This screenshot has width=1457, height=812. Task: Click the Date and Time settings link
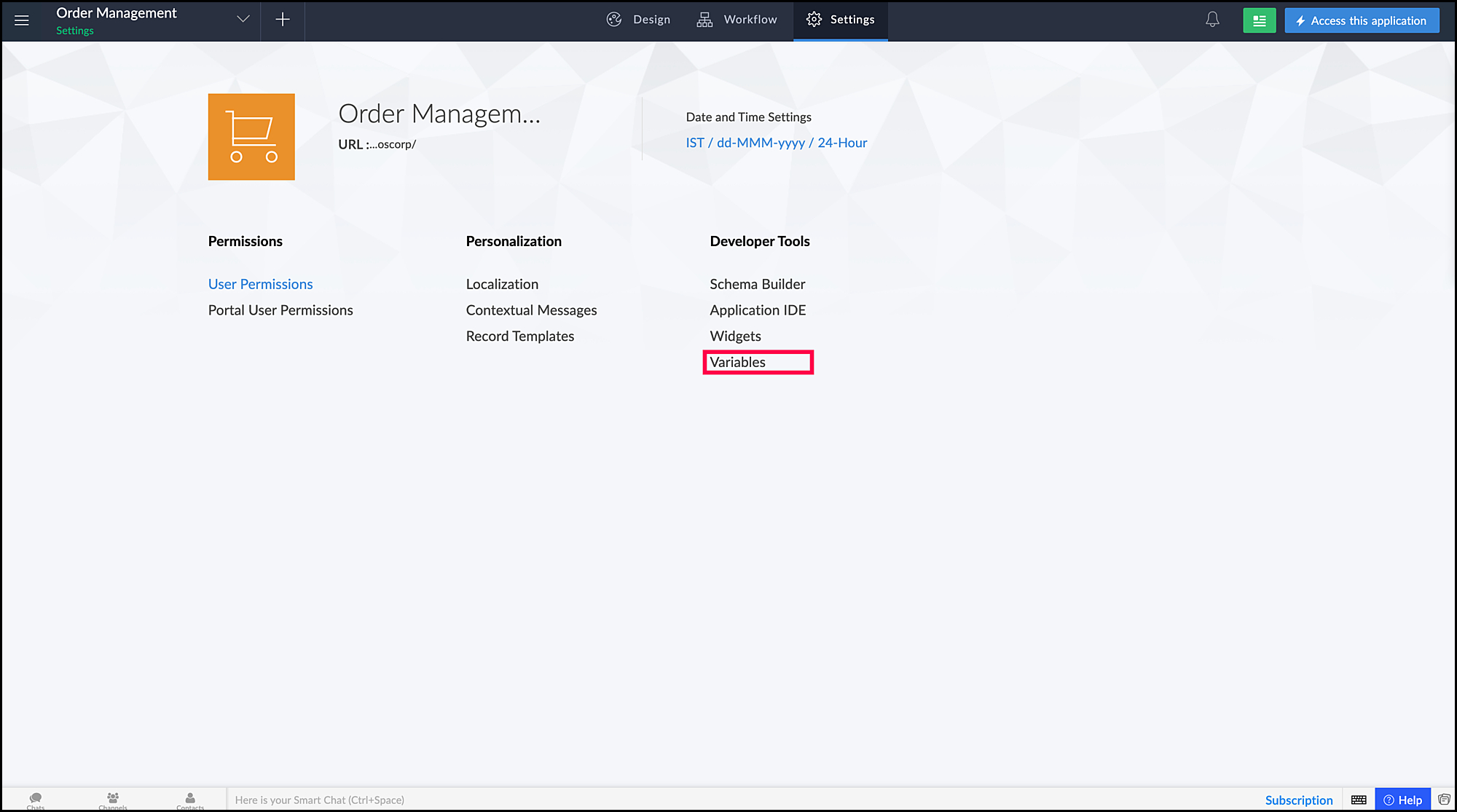tap(776, 143)
